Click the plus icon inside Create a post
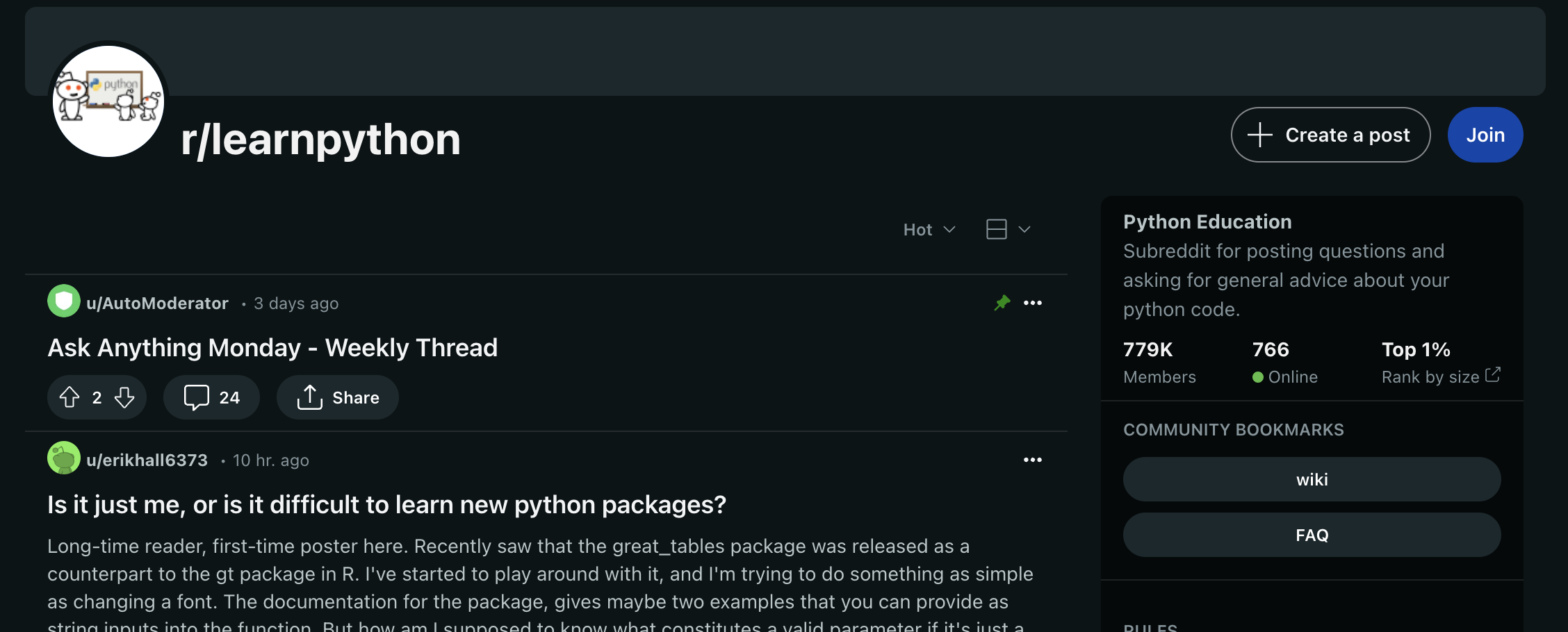 pyautogui.click(x=1259, y=134)
